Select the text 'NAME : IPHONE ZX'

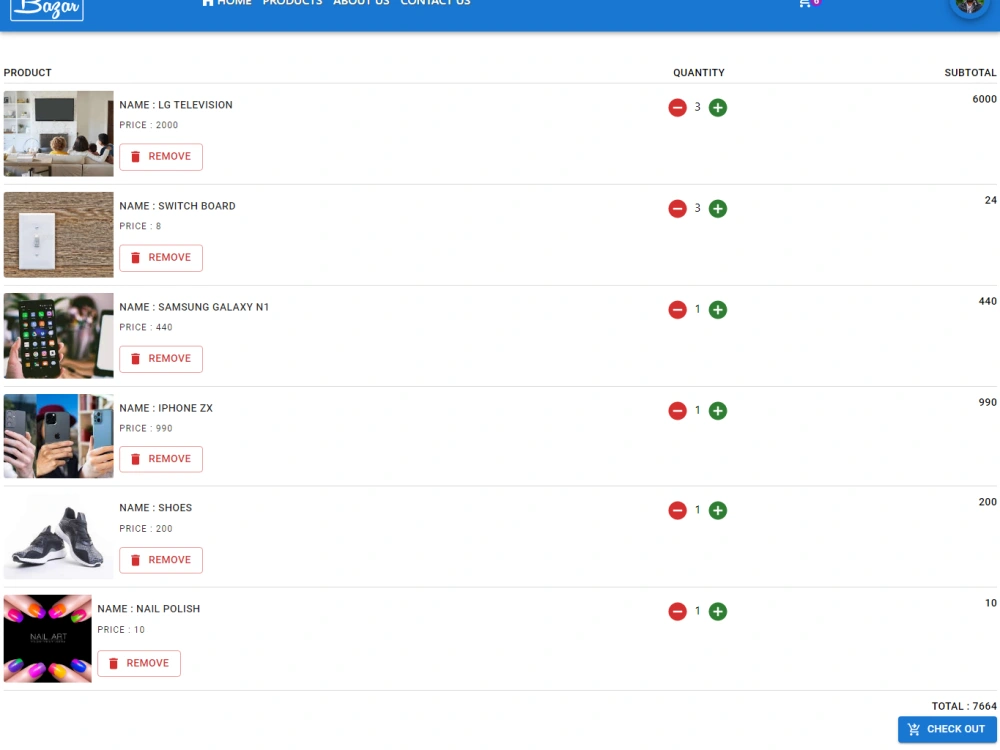point(166,408)
